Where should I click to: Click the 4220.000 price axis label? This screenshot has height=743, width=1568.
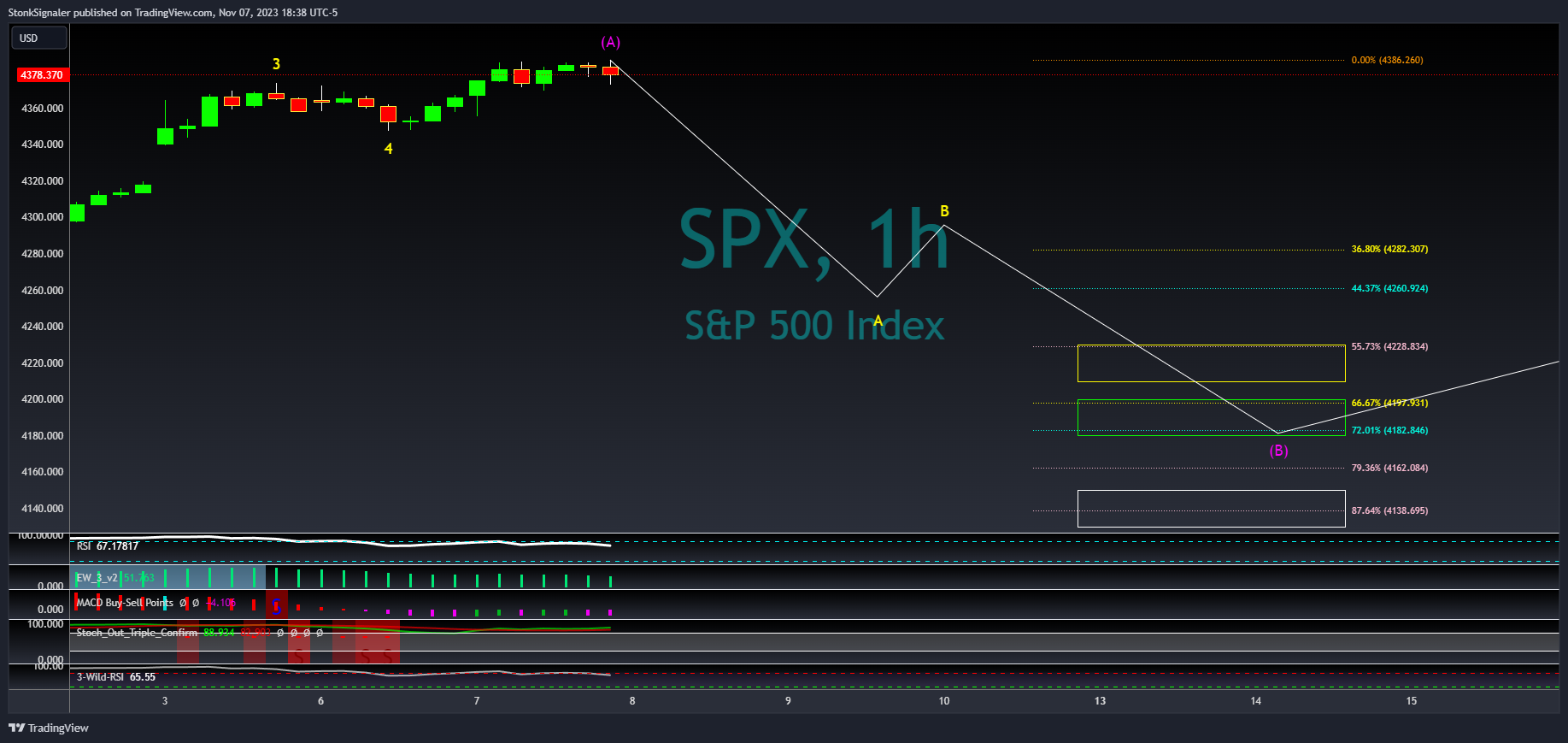click(x=43, y=363)
